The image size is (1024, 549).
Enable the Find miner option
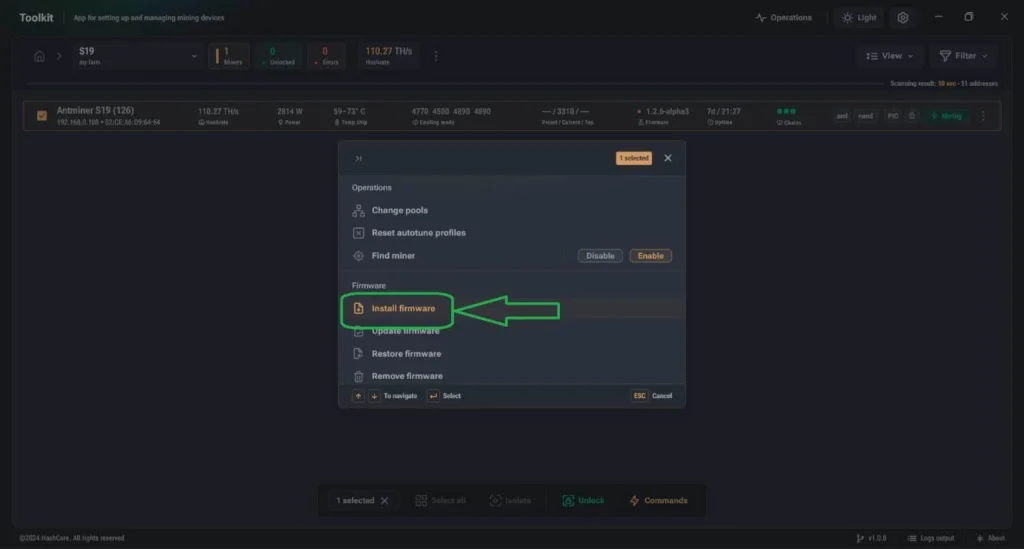[x=650, y=256]
